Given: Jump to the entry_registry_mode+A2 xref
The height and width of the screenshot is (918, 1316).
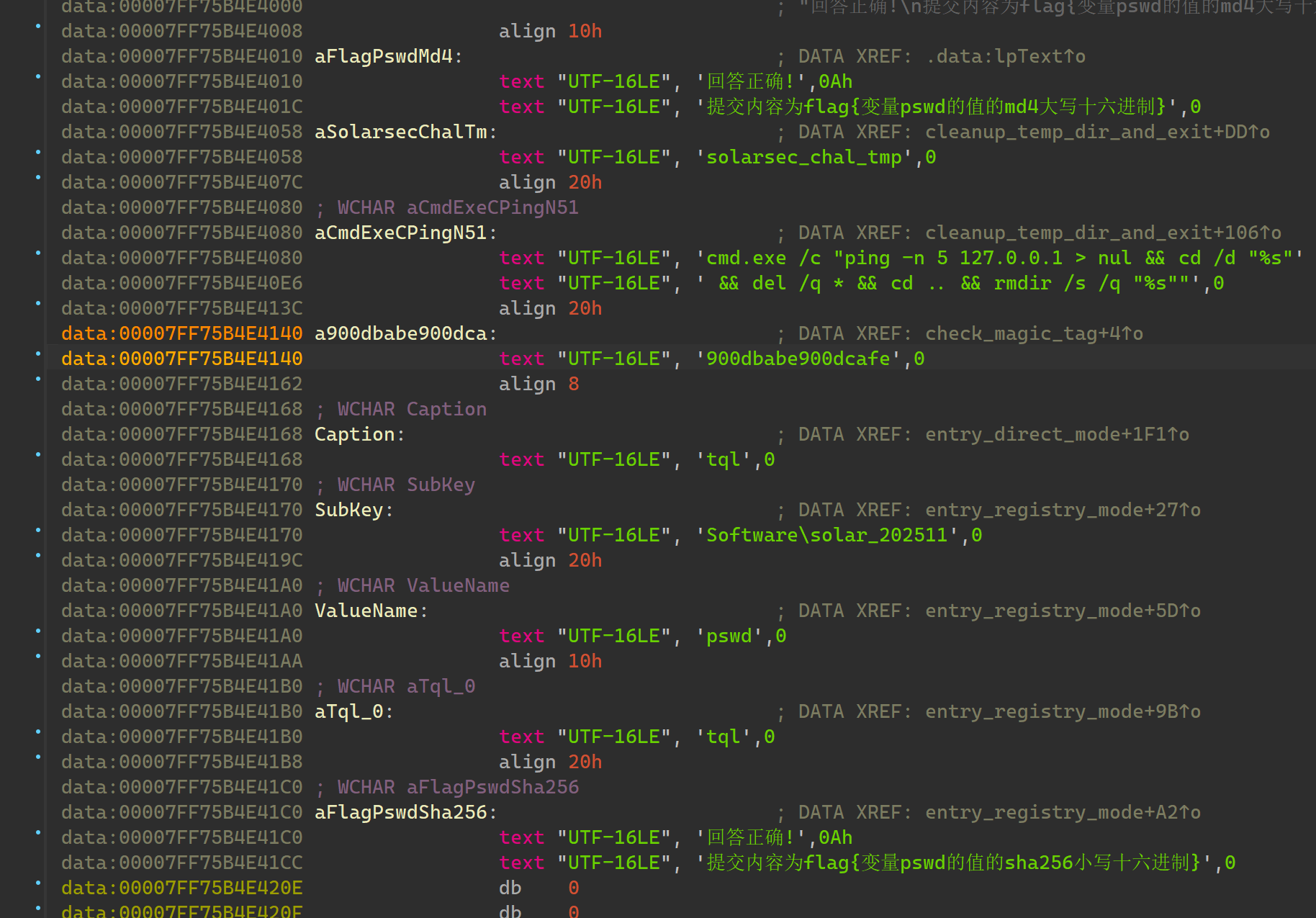Looking at the screenshot, I should [x=1062, y=812].
